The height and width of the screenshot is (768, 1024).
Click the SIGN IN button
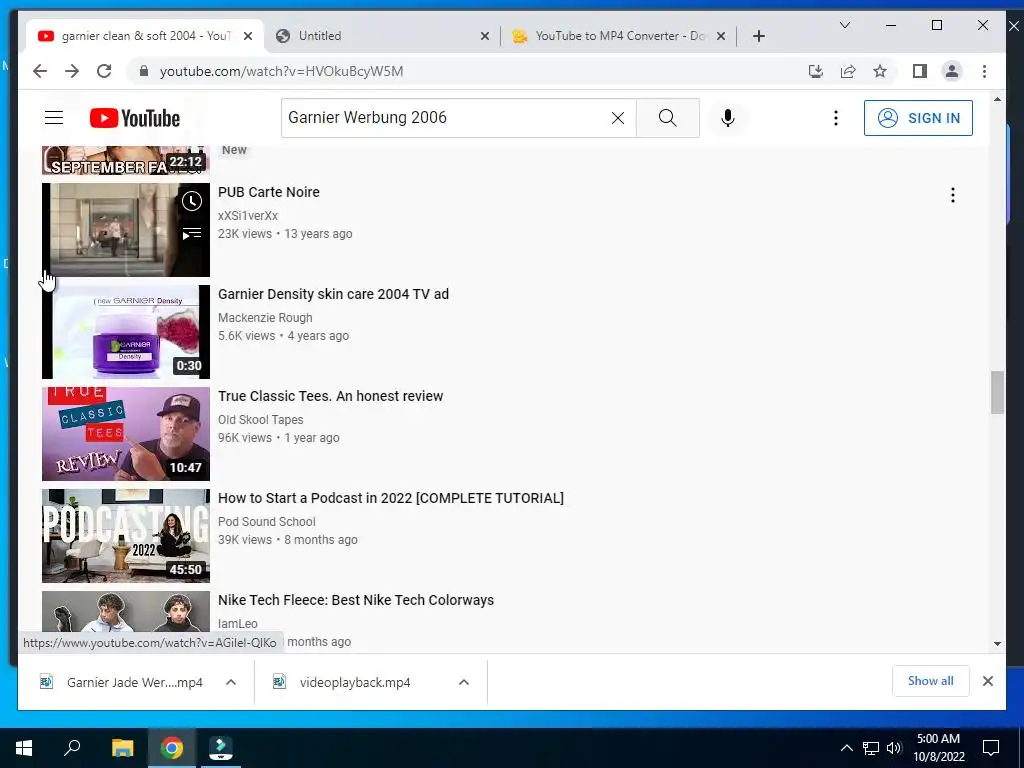(918, 118)
